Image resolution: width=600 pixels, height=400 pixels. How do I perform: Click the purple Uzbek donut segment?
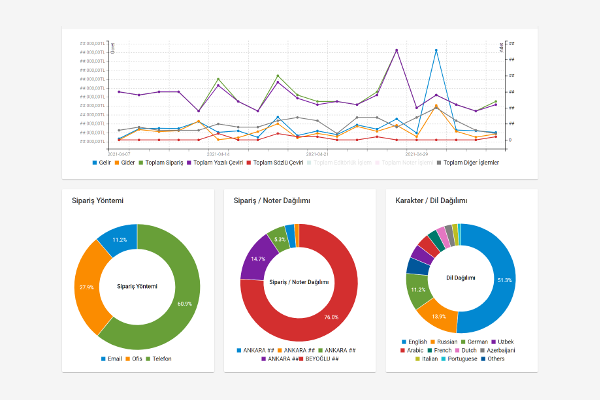[x=422, y=255]
